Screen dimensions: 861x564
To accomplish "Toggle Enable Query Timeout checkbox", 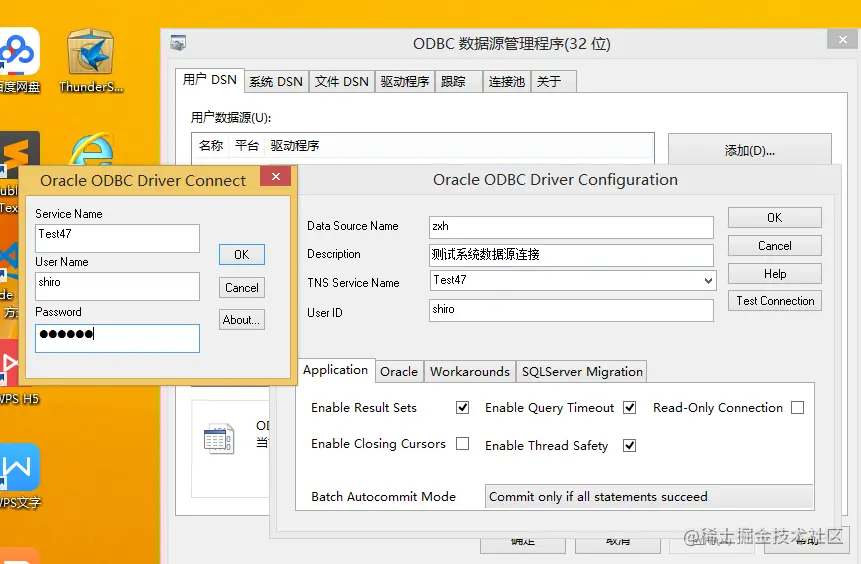I will point(629,407).
